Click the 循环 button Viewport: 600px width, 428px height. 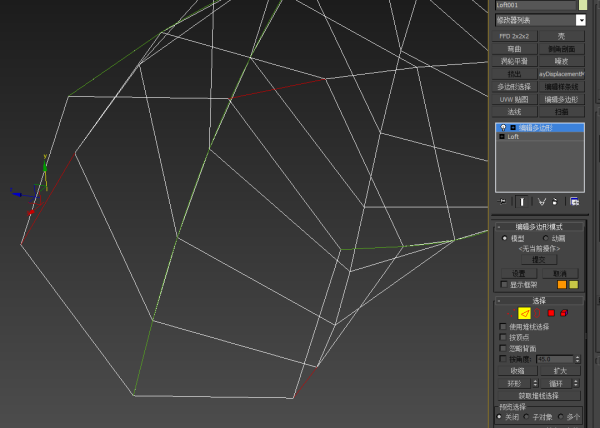556,383
